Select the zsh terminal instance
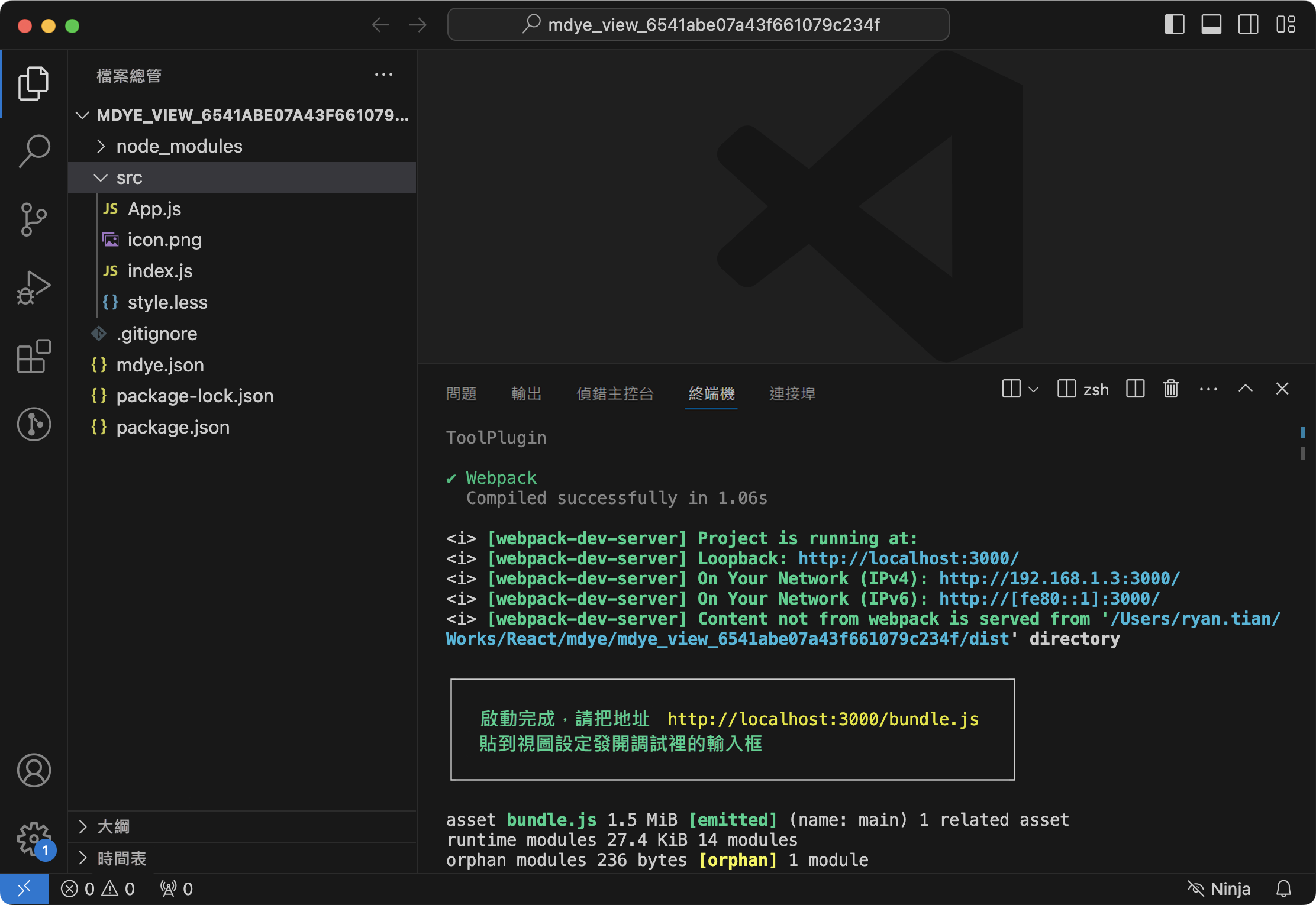 tap(1083, 389)
